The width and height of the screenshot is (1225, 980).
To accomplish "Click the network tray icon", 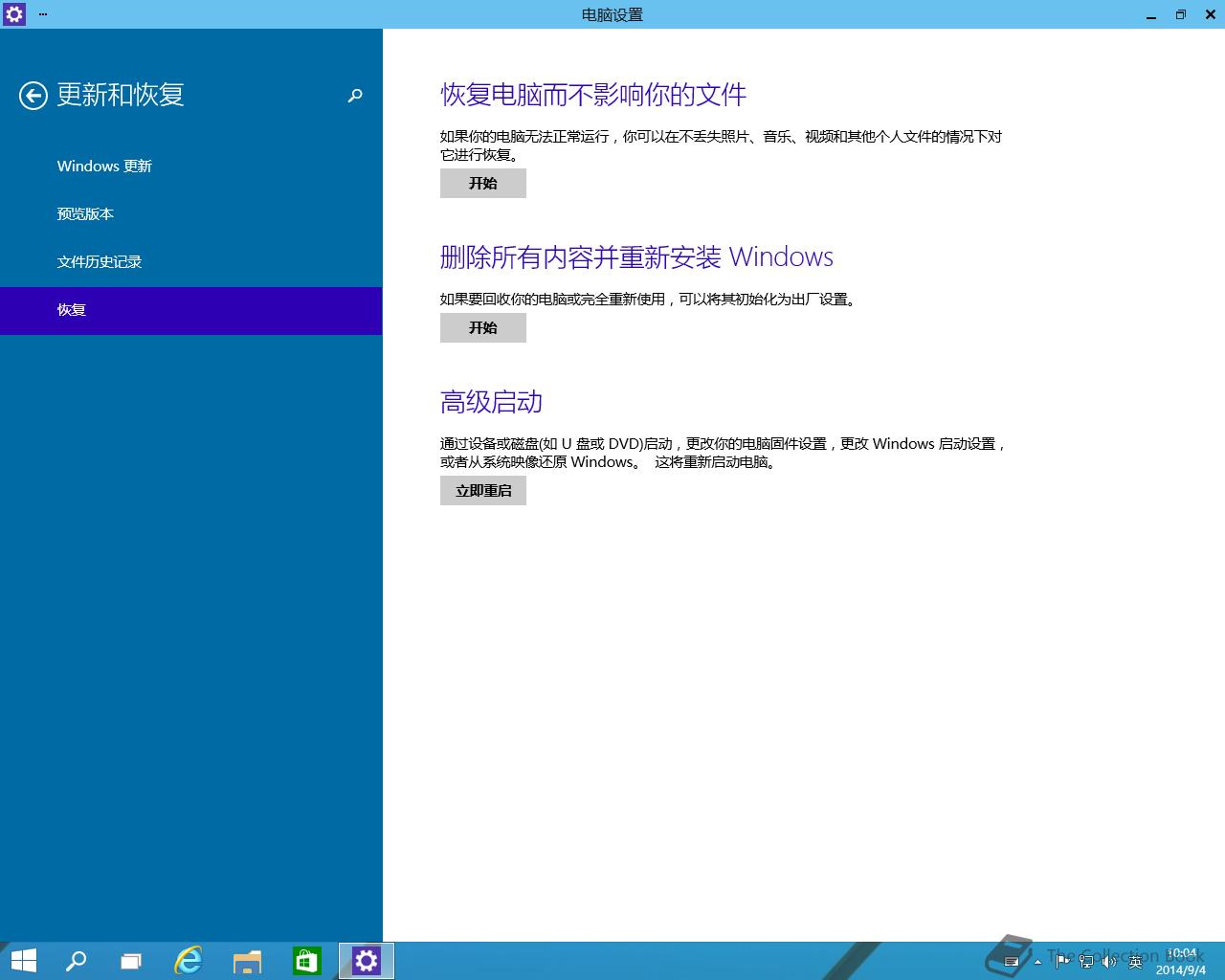I will coord(1086,961).
